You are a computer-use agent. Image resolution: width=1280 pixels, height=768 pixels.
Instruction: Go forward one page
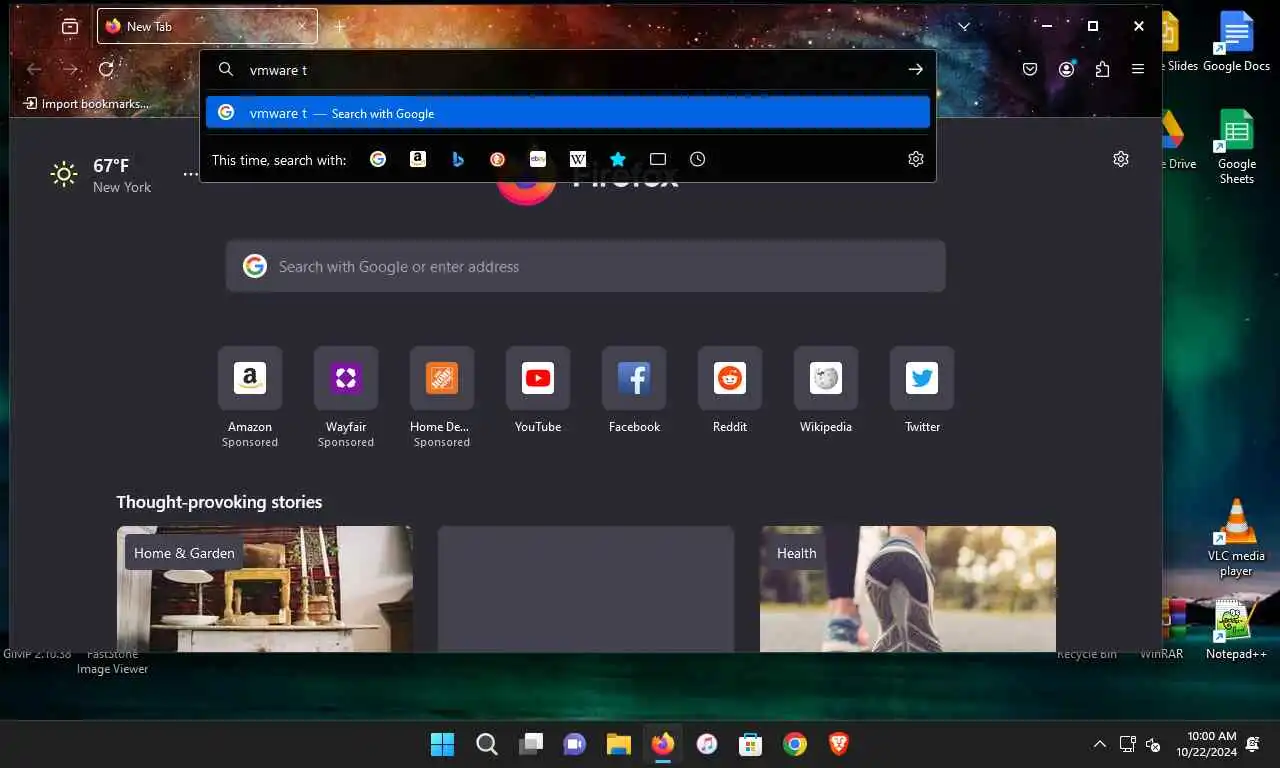click(x=70, y=69)
